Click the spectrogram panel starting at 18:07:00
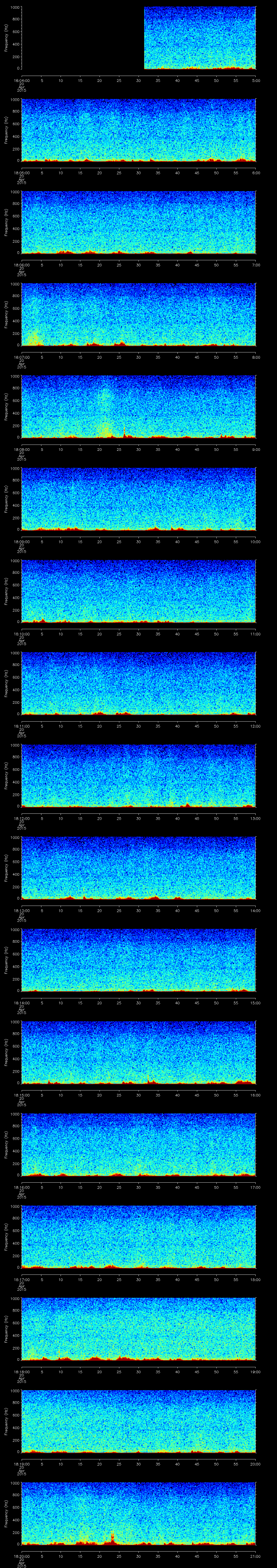Image resolution: width=277 pixels, height=1568 pixels. pyautogui.click(x=139, y=315)
